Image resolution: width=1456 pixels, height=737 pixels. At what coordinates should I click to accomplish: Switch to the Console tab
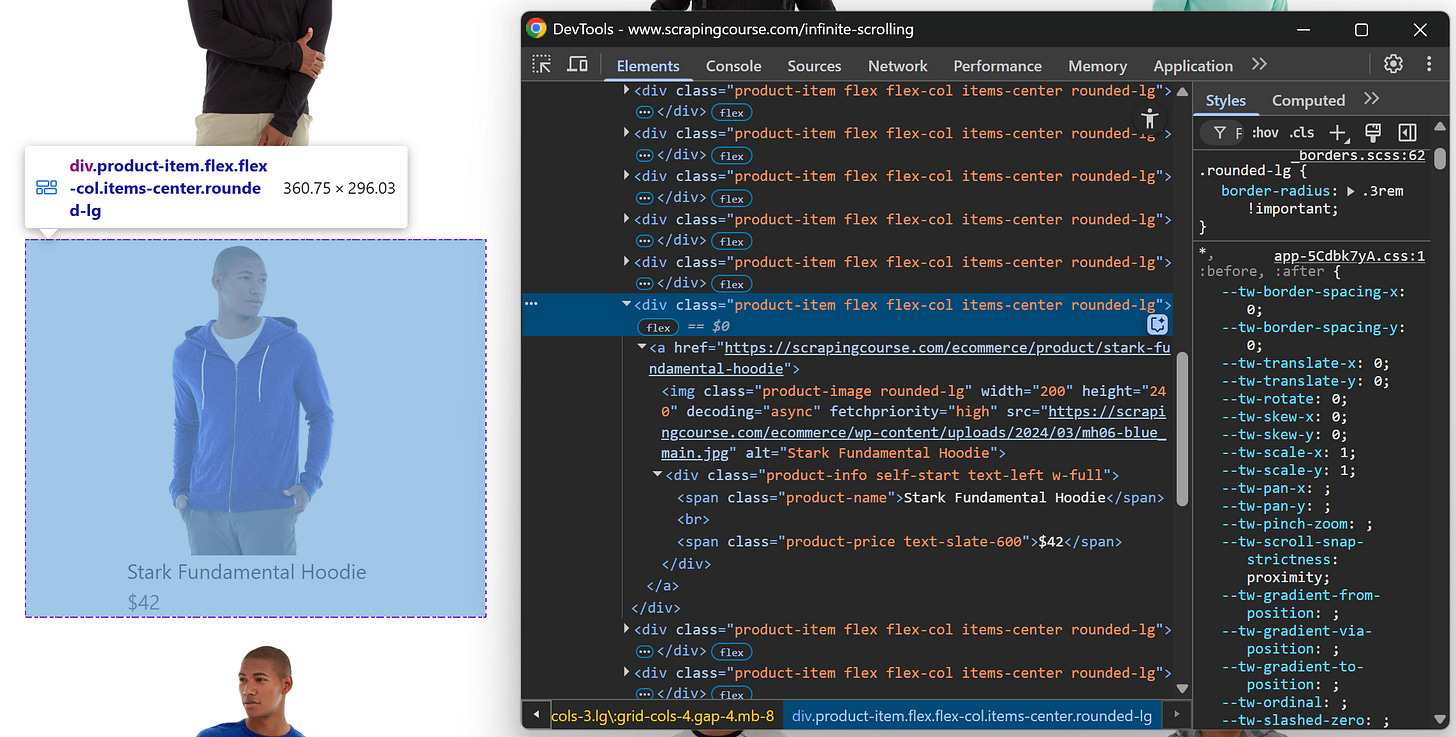733,65
